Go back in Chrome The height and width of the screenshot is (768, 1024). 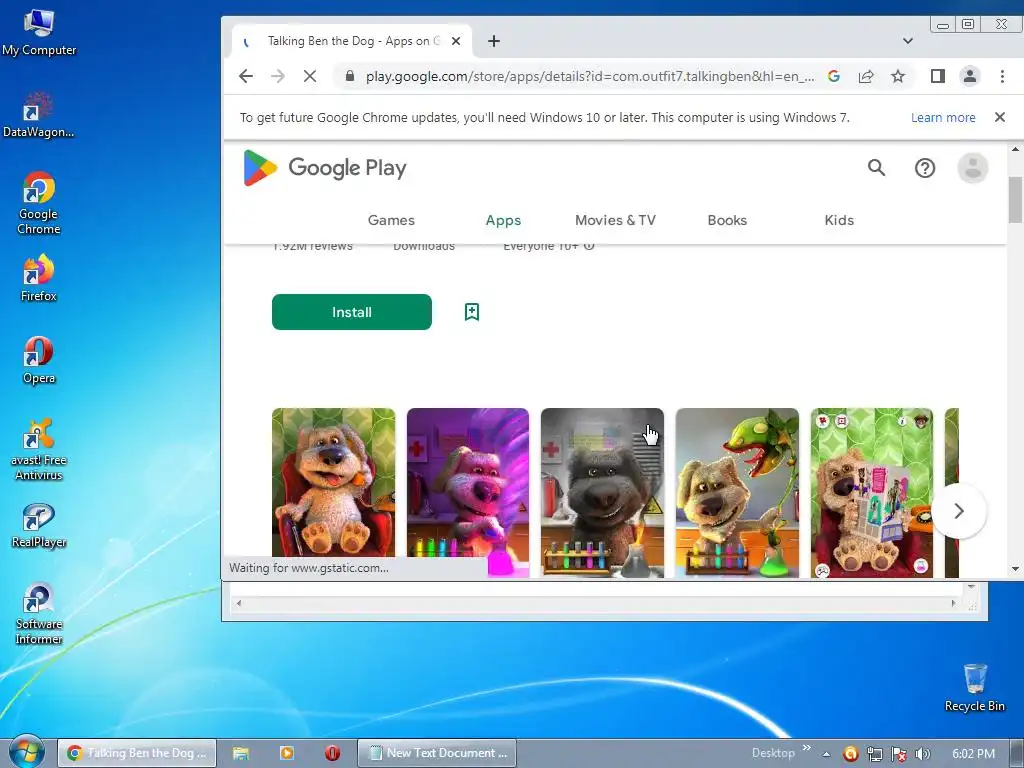246,76
